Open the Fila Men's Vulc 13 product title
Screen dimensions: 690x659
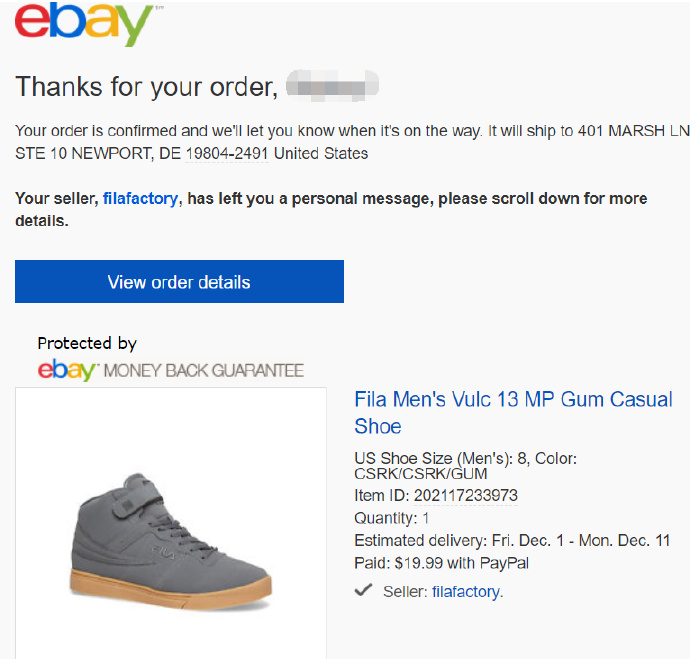pos(513,412)
